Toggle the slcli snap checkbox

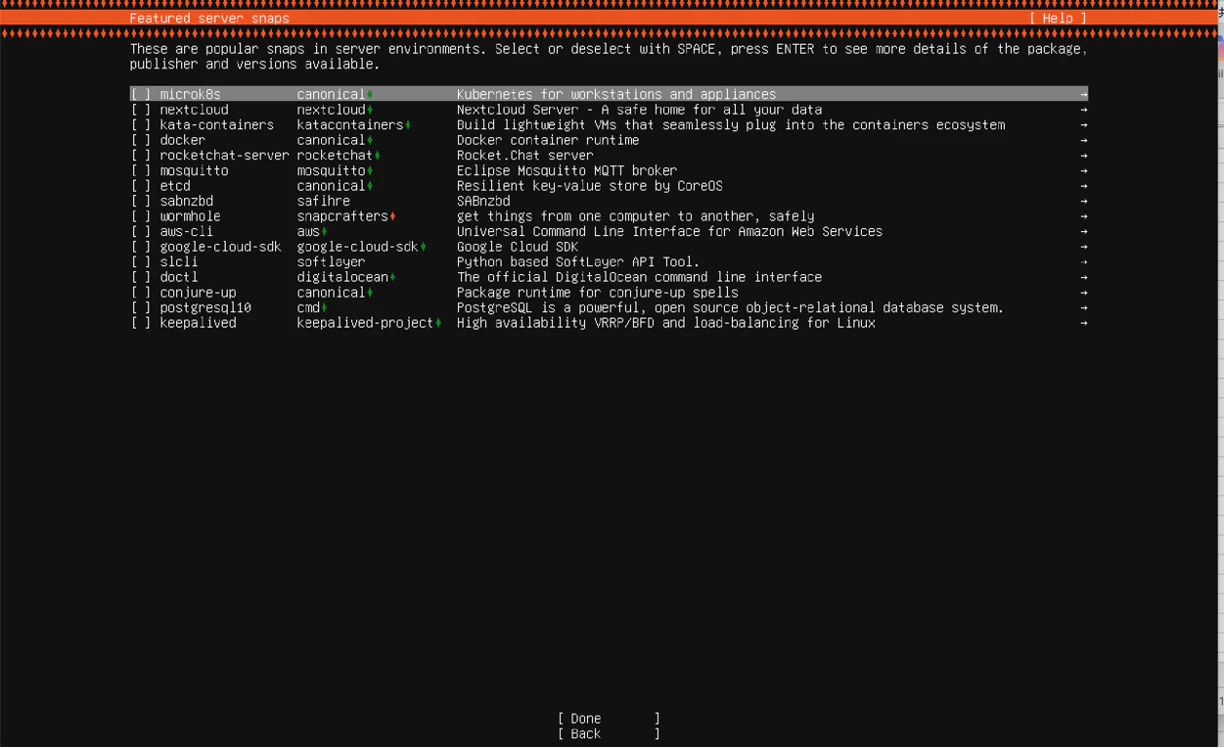coord(141,262)
